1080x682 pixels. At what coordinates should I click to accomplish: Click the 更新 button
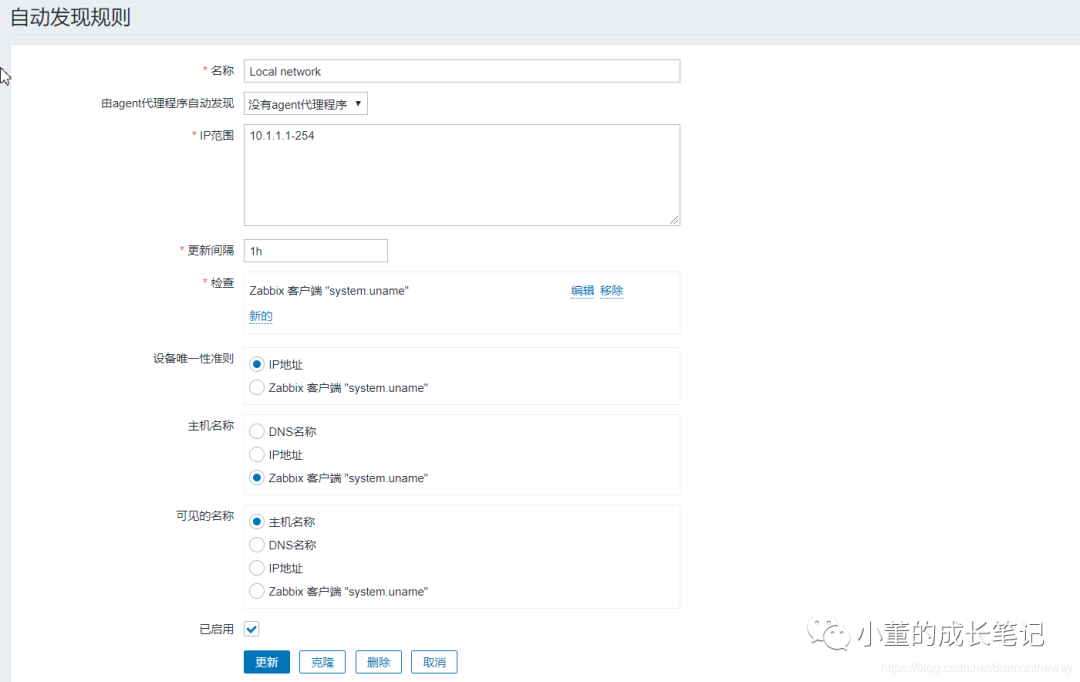point(267,662)
